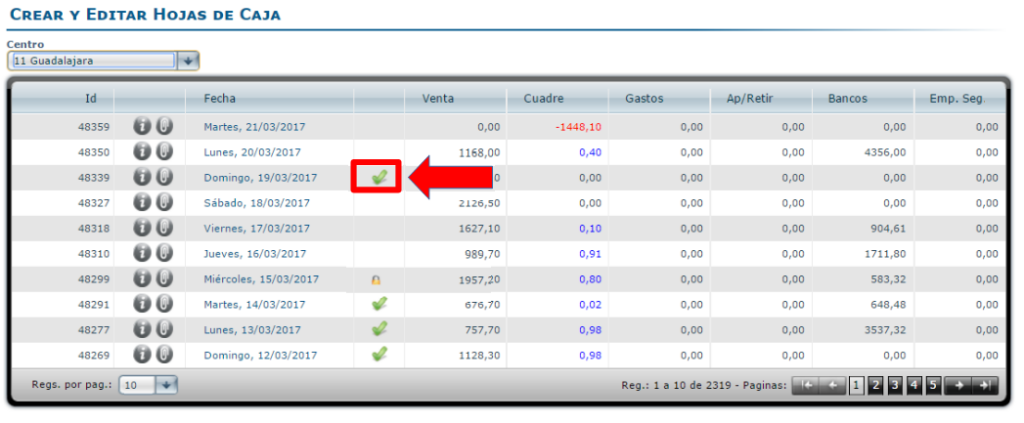The width and height of the screenshot is (1024, 423).
Task: Click attachment clip icon for record 48269
Action: click(x=164, y=353)
